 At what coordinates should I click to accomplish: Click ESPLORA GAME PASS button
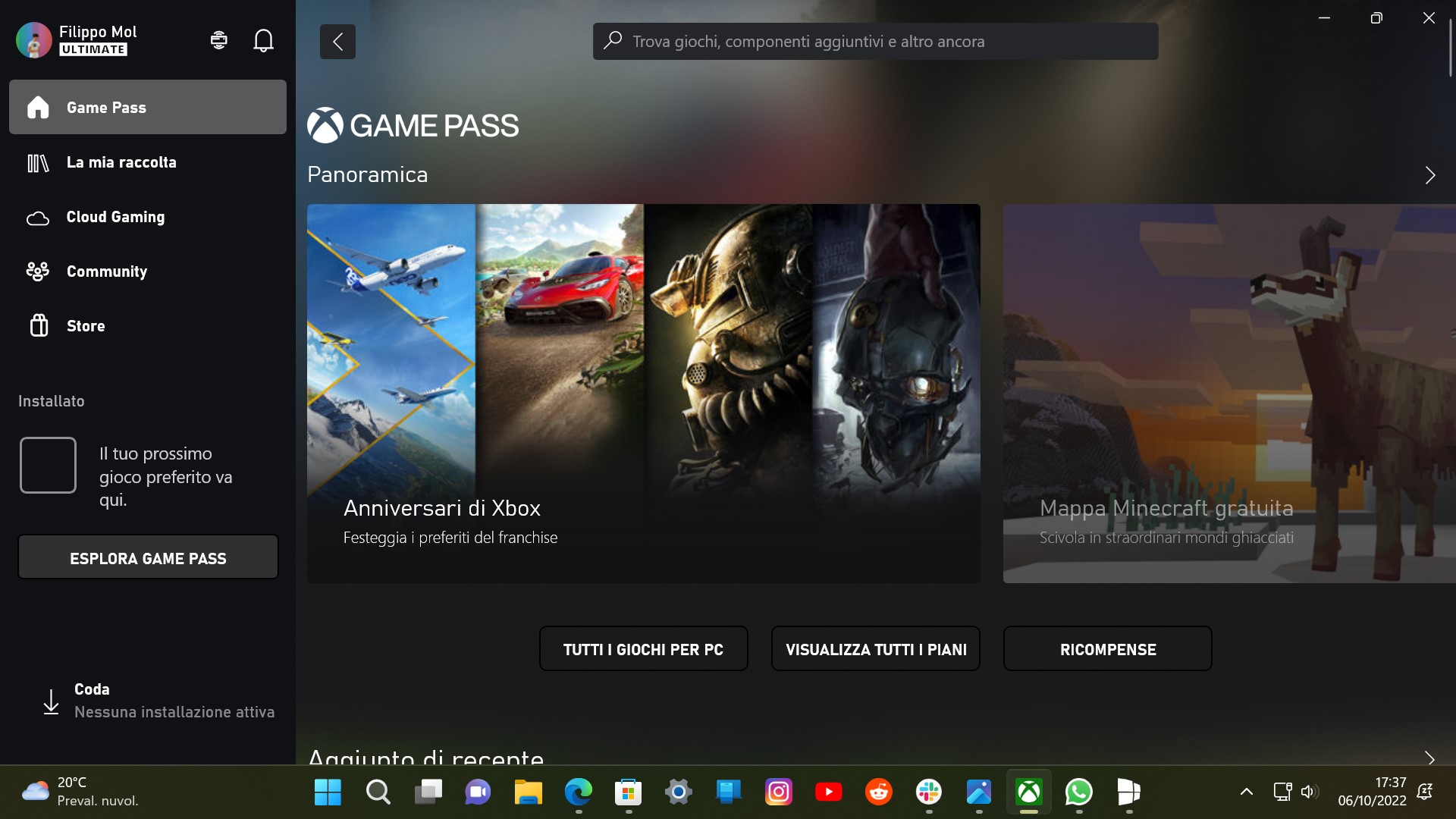(148, 557)
